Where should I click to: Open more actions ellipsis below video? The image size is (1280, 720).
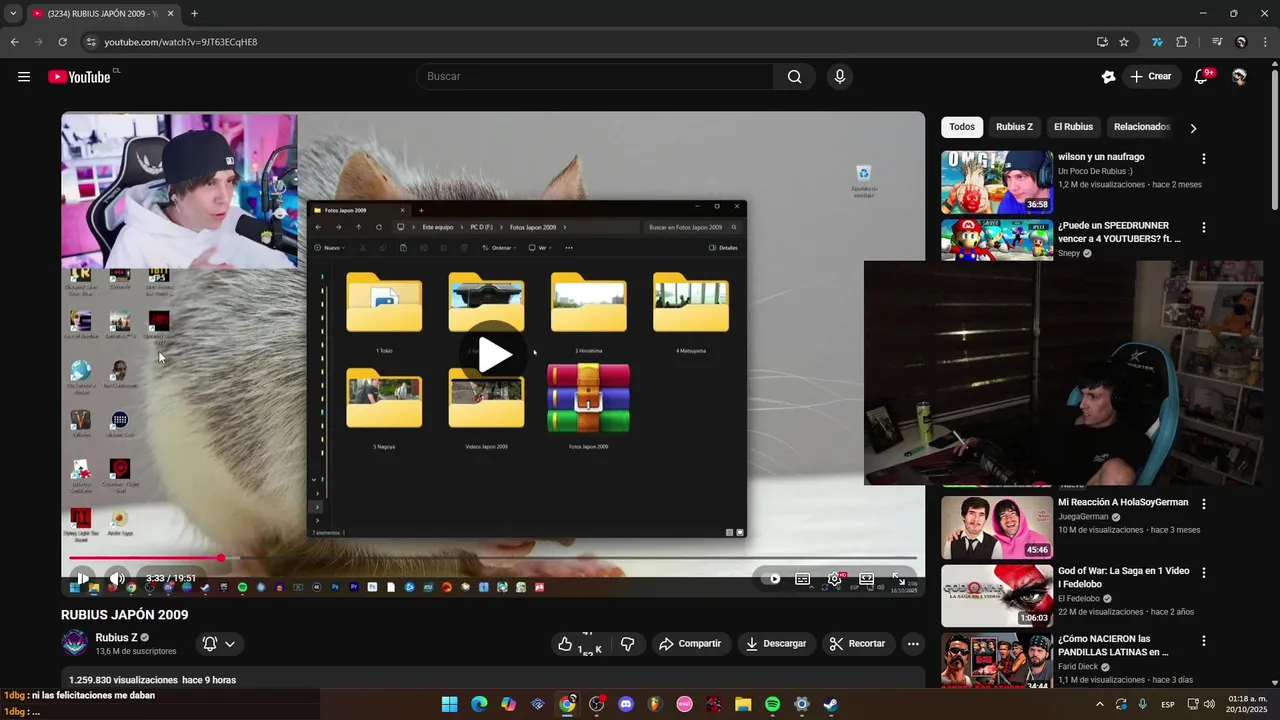coord(913,644)
